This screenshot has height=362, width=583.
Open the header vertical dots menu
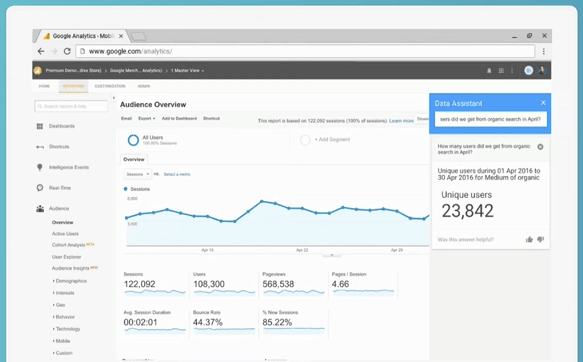(512, 71)
